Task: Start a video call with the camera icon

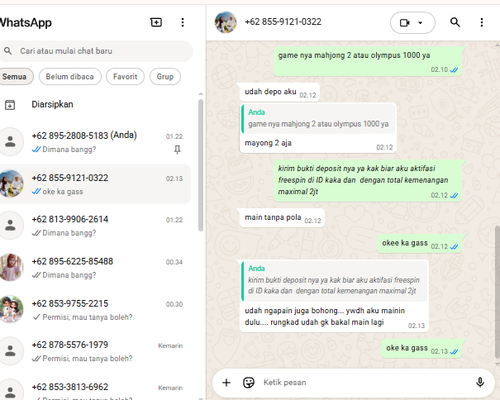Action: tap(405, 23)
